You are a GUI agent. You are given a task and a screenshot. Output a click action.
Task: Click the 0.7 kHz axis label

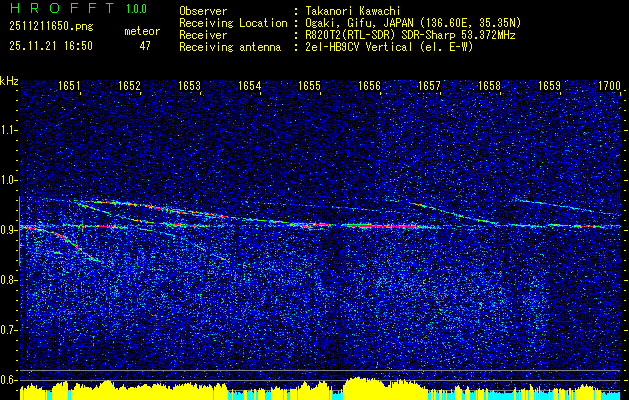click(8, 330)
